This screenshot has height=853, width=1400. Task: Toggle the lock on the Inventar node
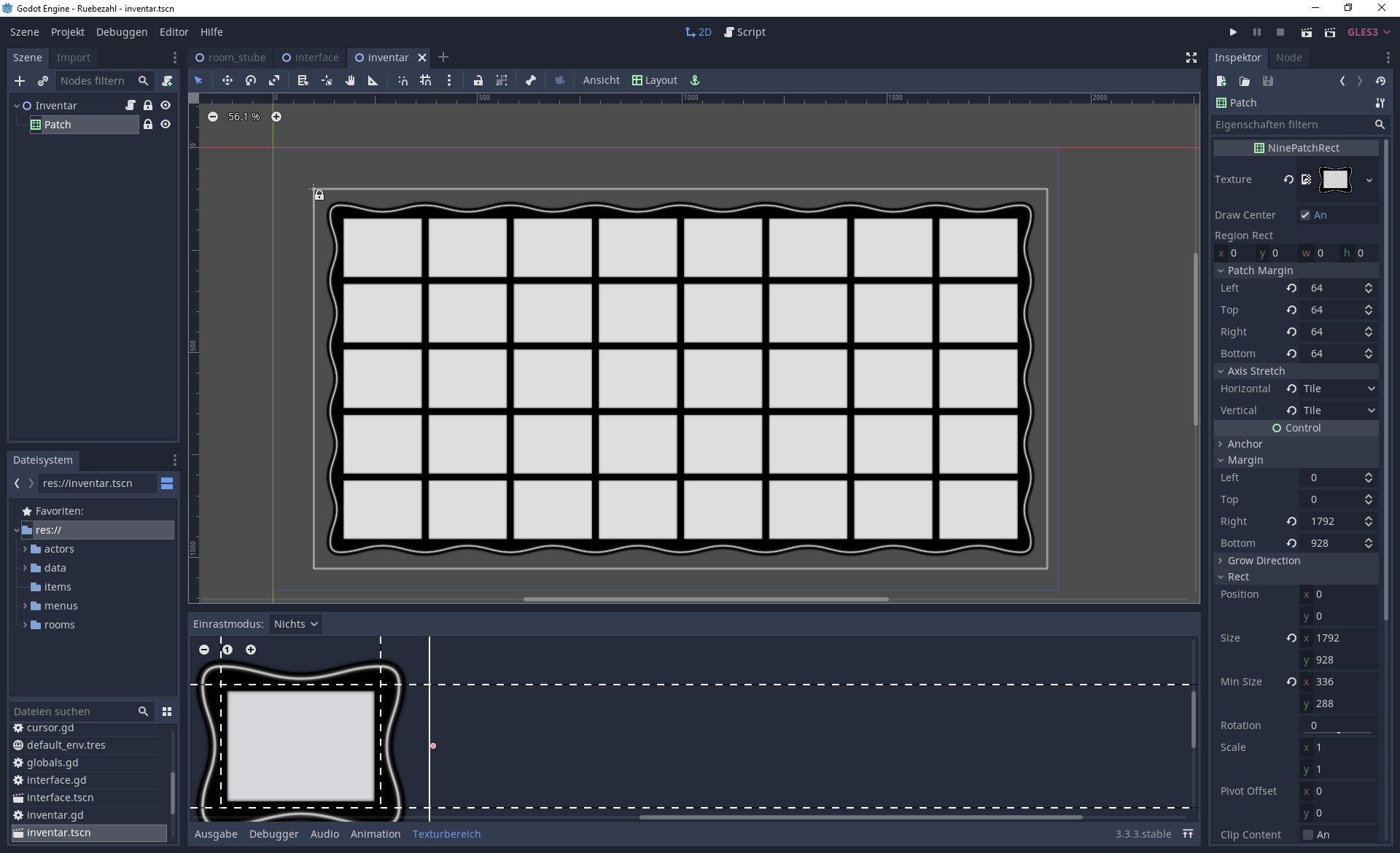pos(148,105)
